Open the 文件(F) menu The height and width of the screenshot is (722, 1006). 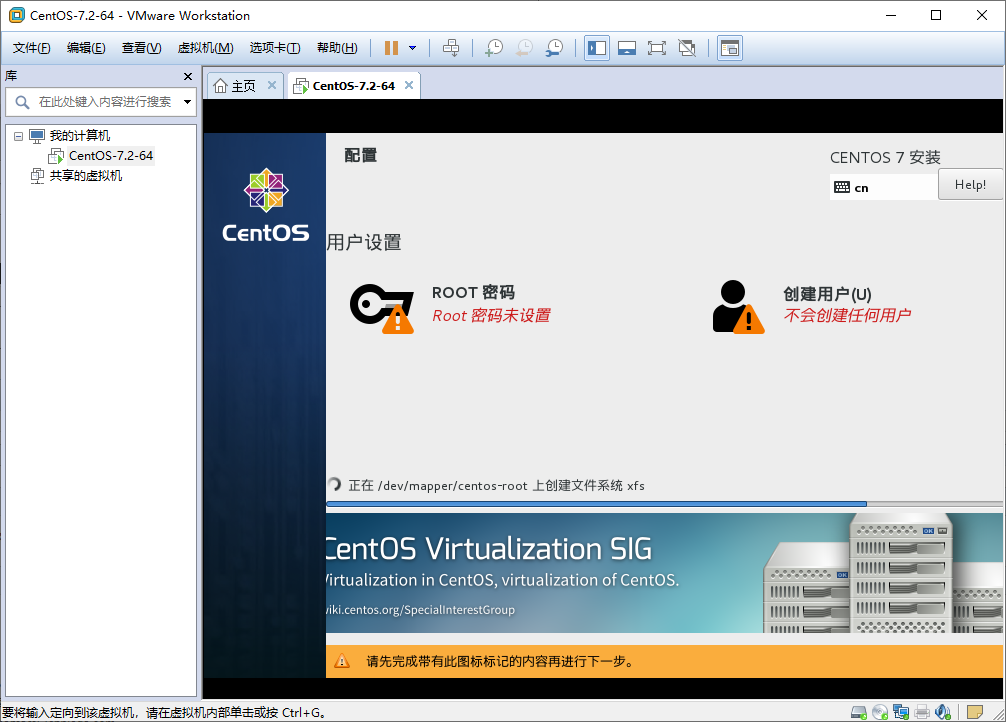click(x=31, y=48)
